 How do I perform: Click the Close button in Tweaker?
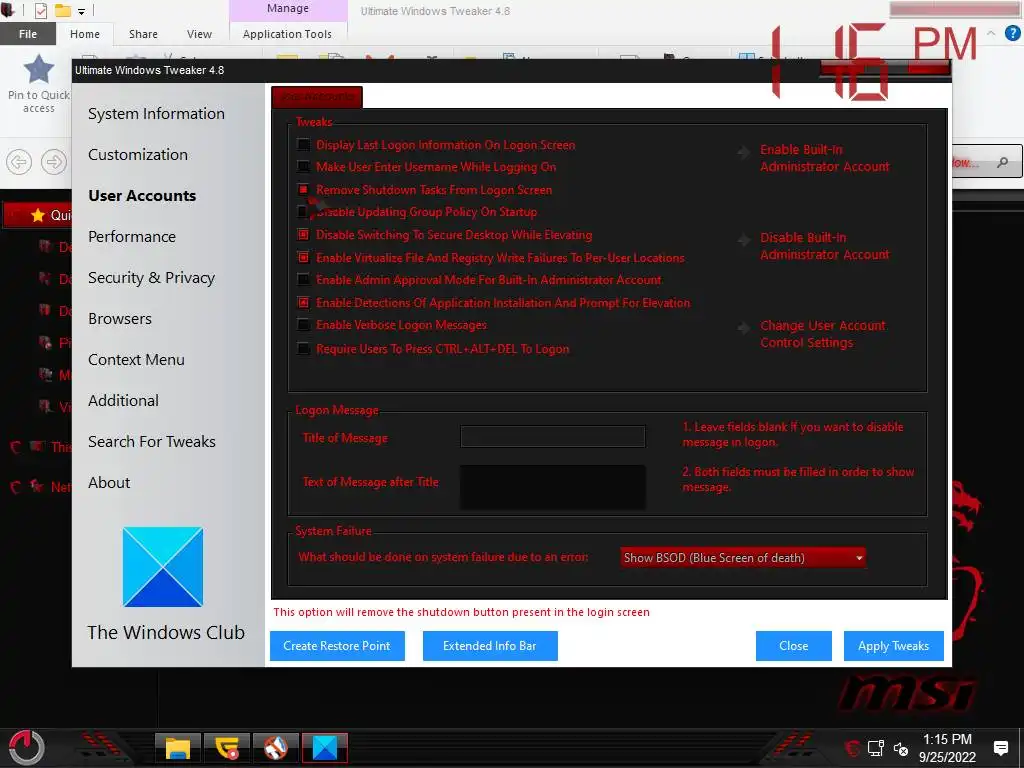pyautogui.click(x=793, y=646)
